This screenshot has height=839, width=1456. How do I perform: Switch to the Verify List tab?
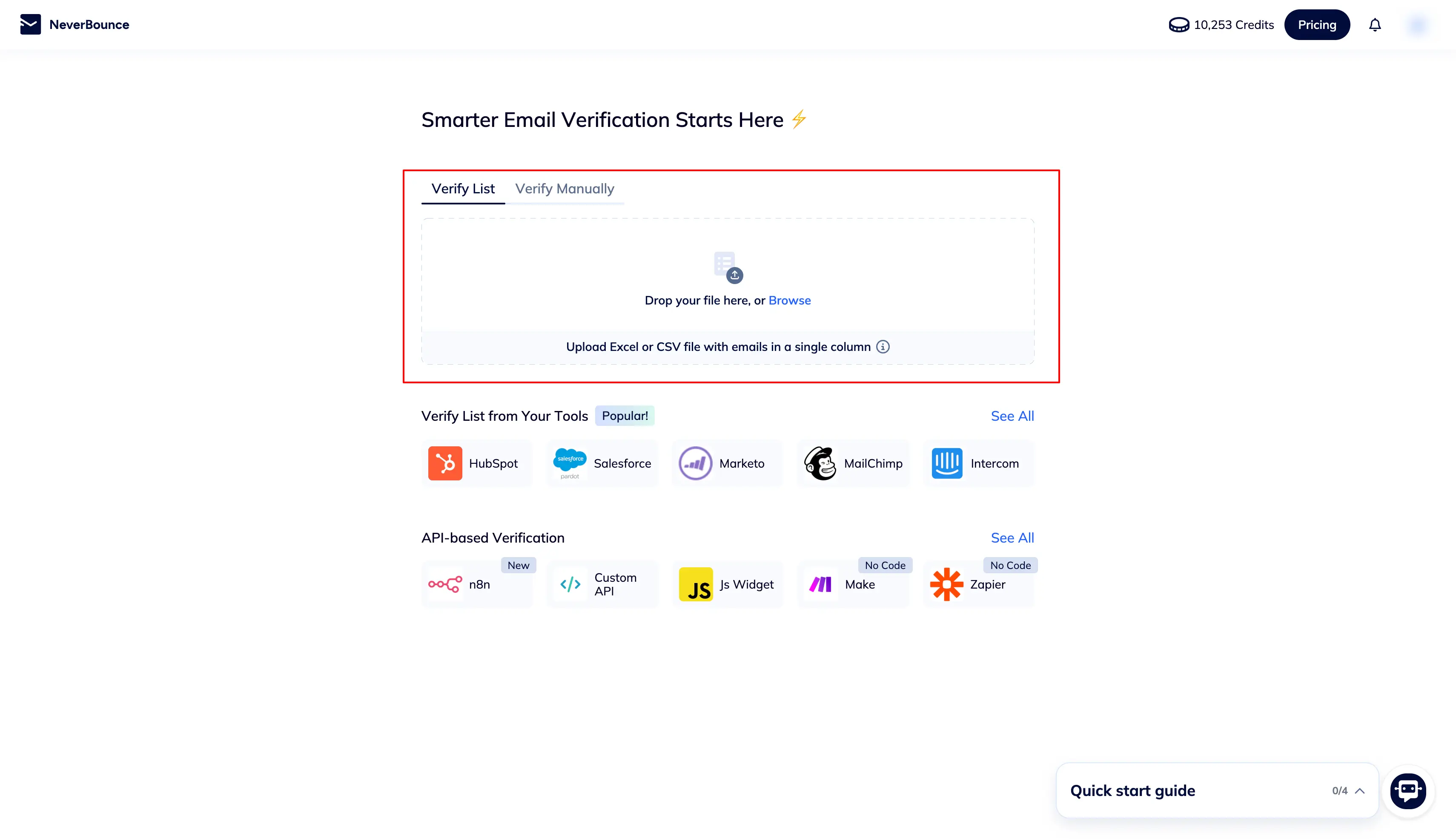coord(463,189)
